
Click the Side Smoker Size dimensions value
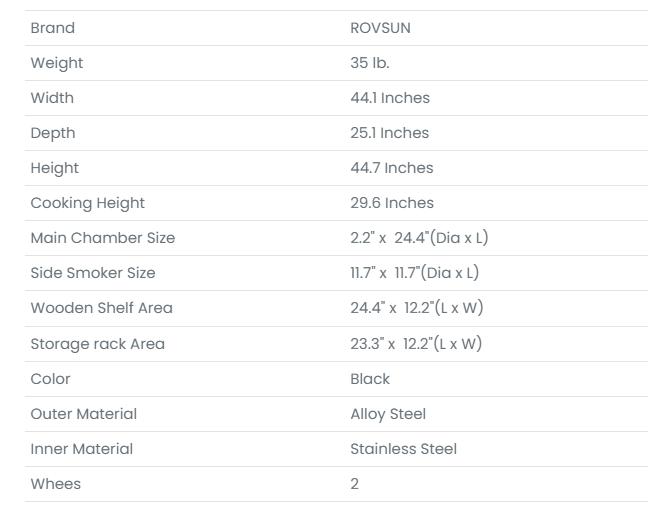click(x=414, y=273)
